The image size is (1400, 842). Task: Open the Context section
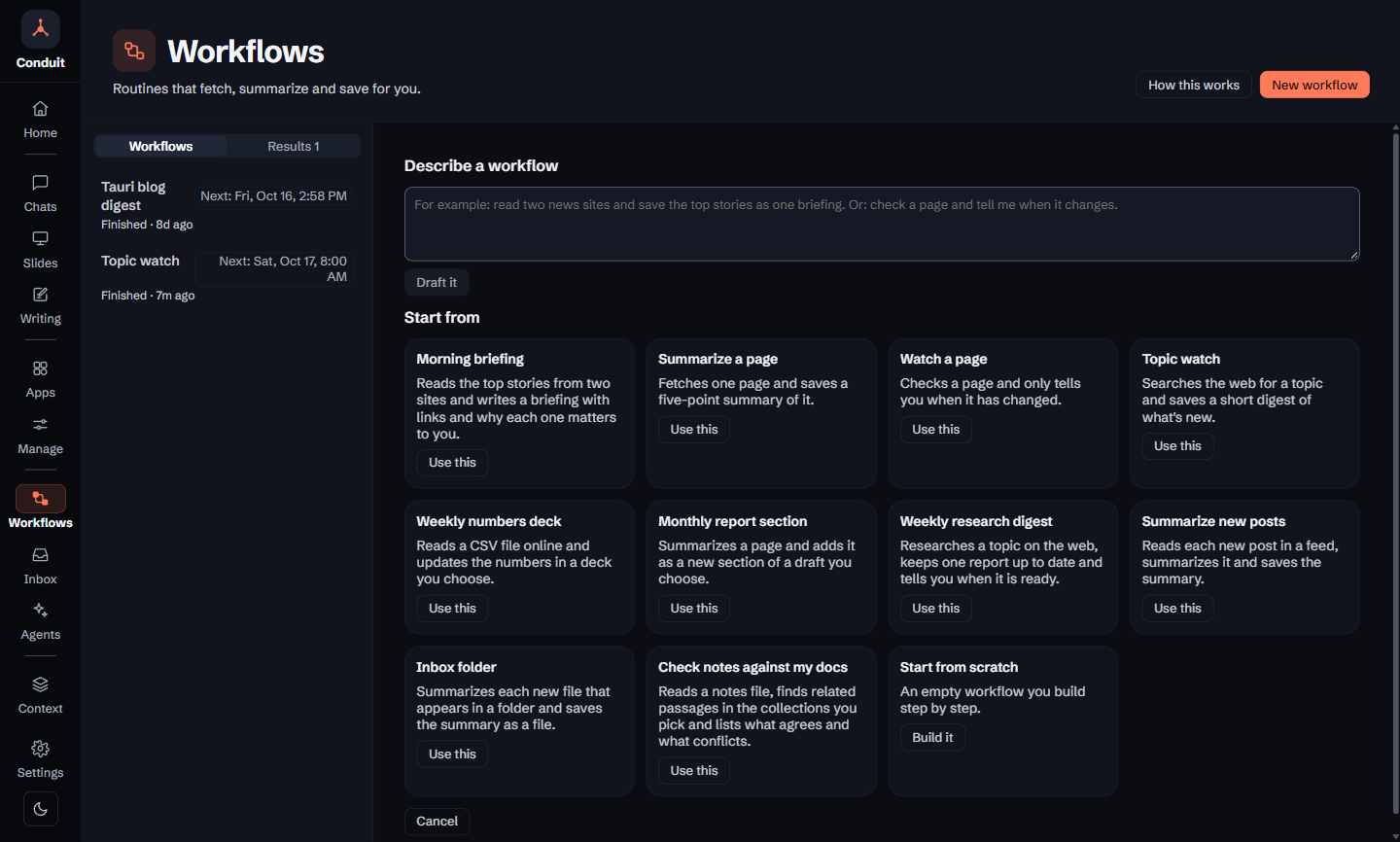coord(40,695)
